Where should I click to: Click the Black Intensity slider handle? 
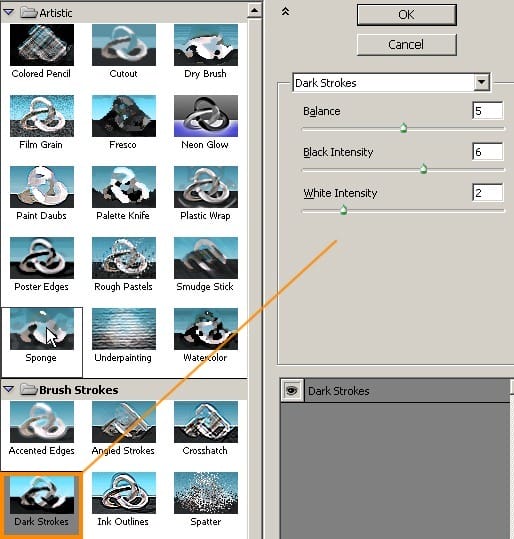coord(424,169)
